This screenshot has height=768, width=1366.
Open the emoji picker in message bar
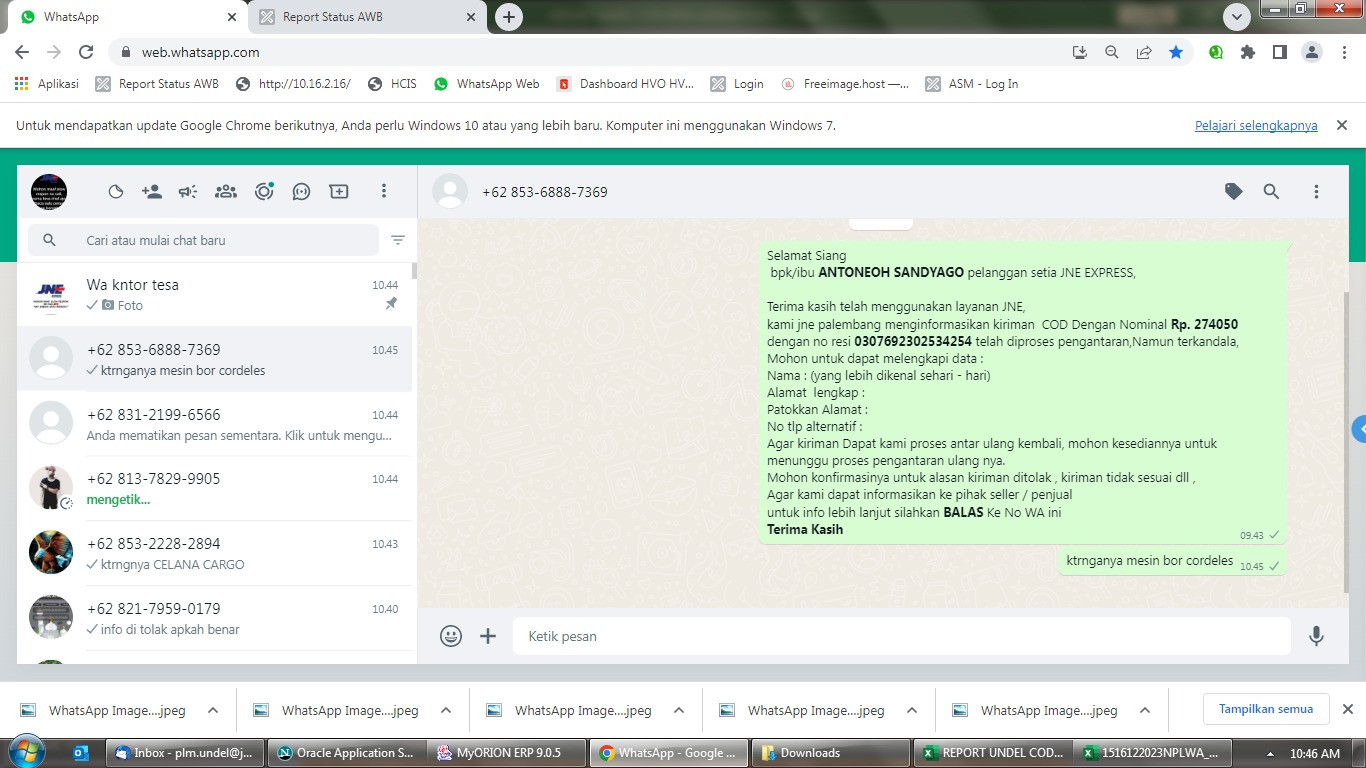point(451,636)
